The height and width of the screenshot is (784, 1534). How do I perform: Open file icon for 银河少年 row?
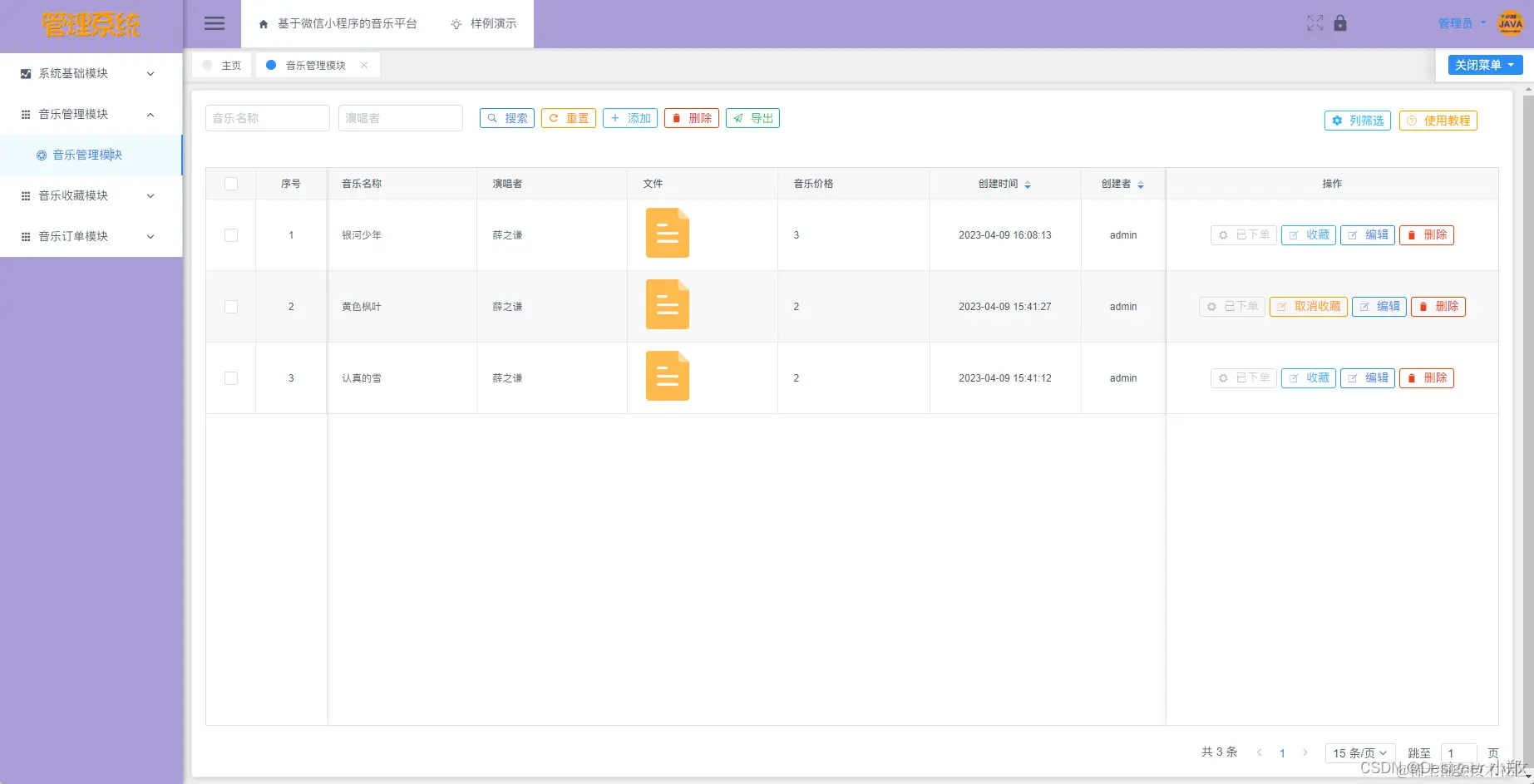click(x=668, y=233)
